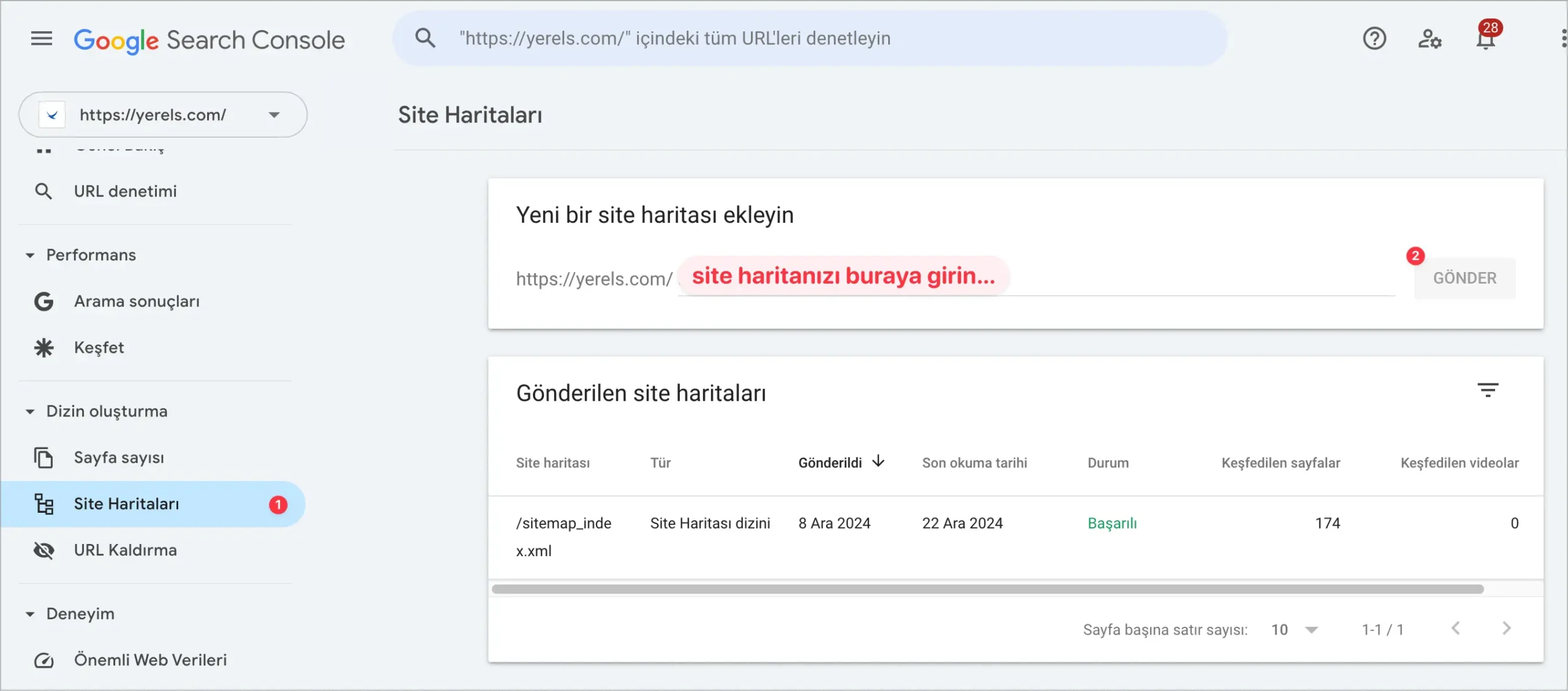Go to previous page of sitemap table
Screen dimensions: 1568x691
coord(1456,629)
